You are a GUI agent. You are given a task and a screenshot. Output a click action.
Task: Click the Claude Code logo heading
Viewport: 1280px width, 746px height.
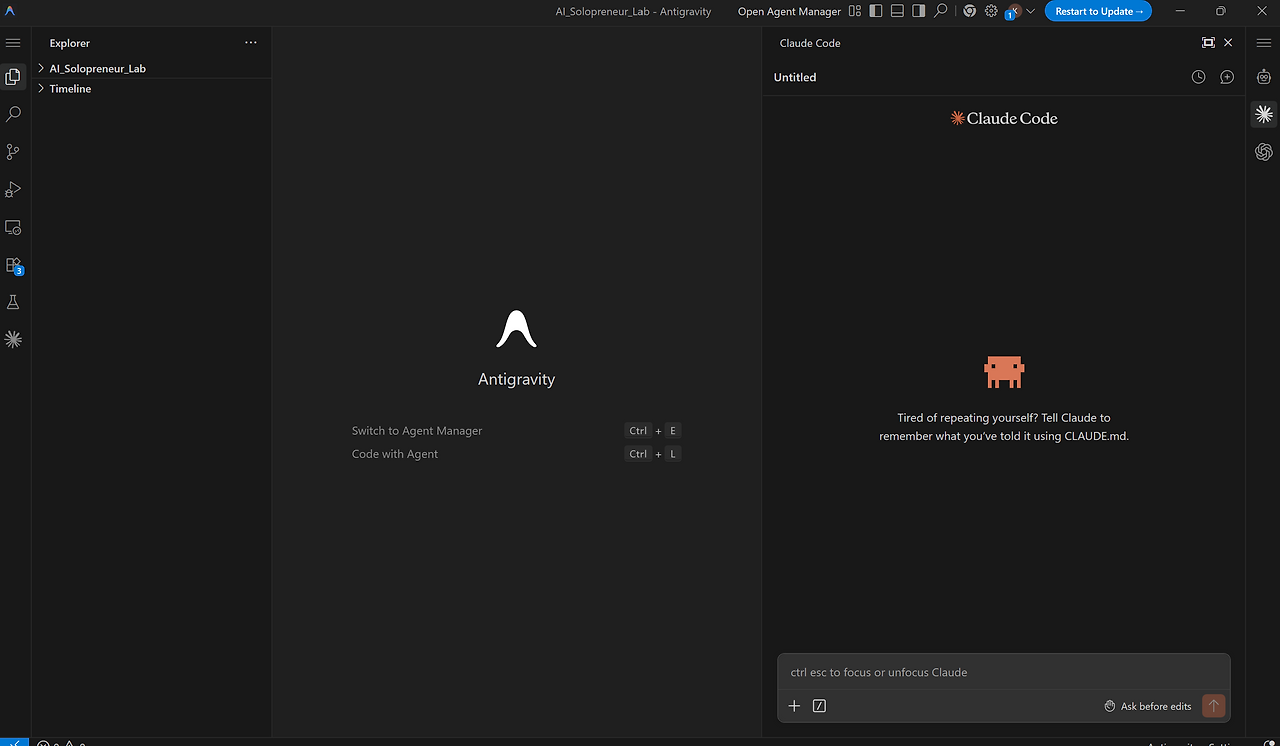coord(1004,118)
